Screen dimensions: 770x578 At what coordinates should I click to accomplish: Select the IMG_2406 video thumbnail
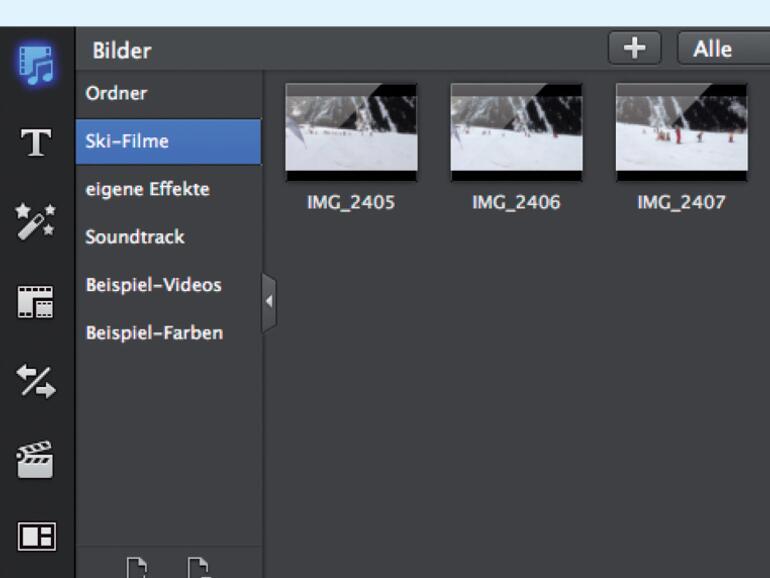point(517,132)
